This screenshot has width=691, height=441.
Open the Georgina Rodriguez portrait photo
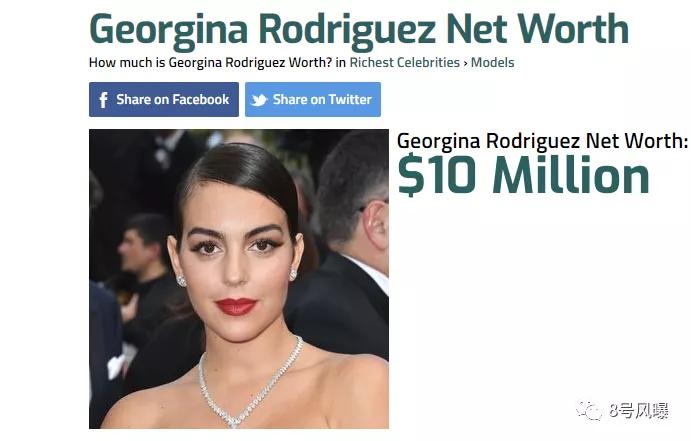coord(239,279)
